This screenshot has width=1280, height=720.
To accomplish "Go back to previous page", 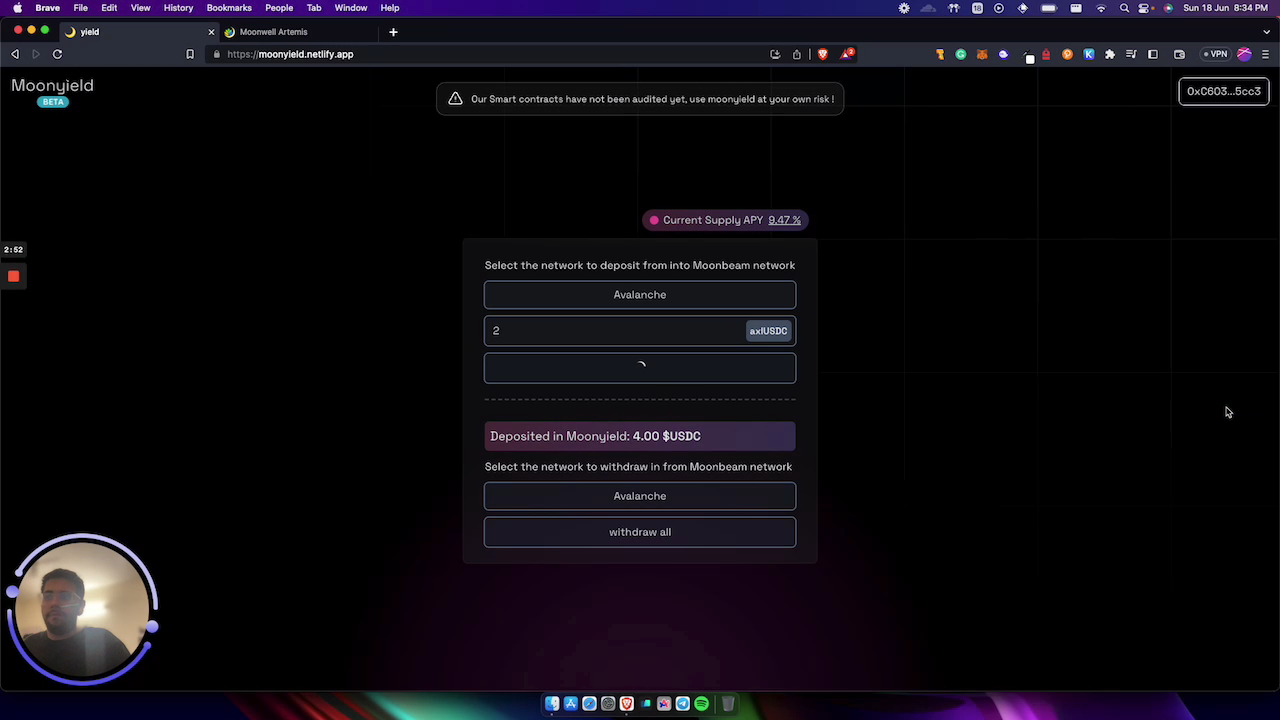I will click(15, 54).
